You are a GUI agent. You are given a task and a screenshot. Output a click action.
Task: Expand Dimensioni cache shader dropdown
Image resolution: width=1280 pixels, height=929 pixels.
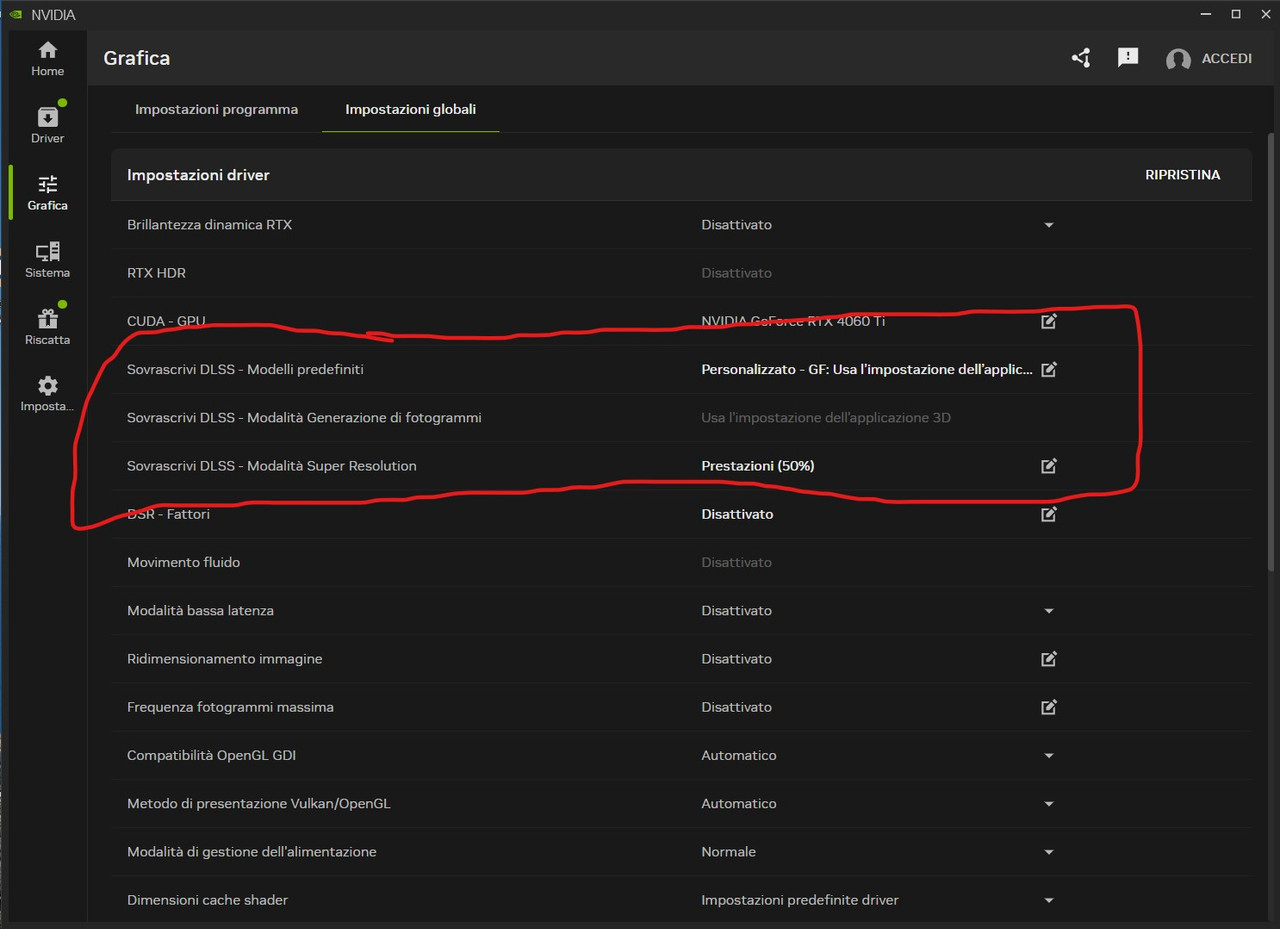1048,900
